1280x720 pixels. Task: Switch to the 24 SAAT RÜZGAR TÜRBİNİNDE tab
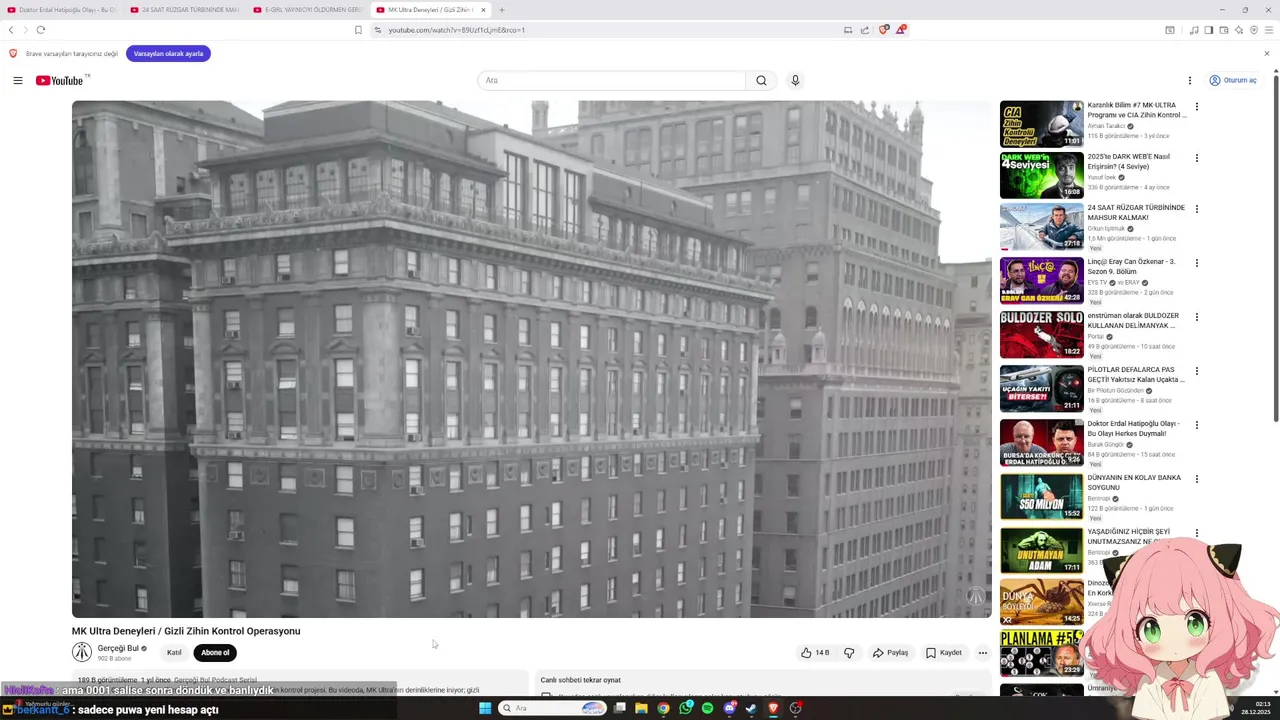click(x=185, y=10)
